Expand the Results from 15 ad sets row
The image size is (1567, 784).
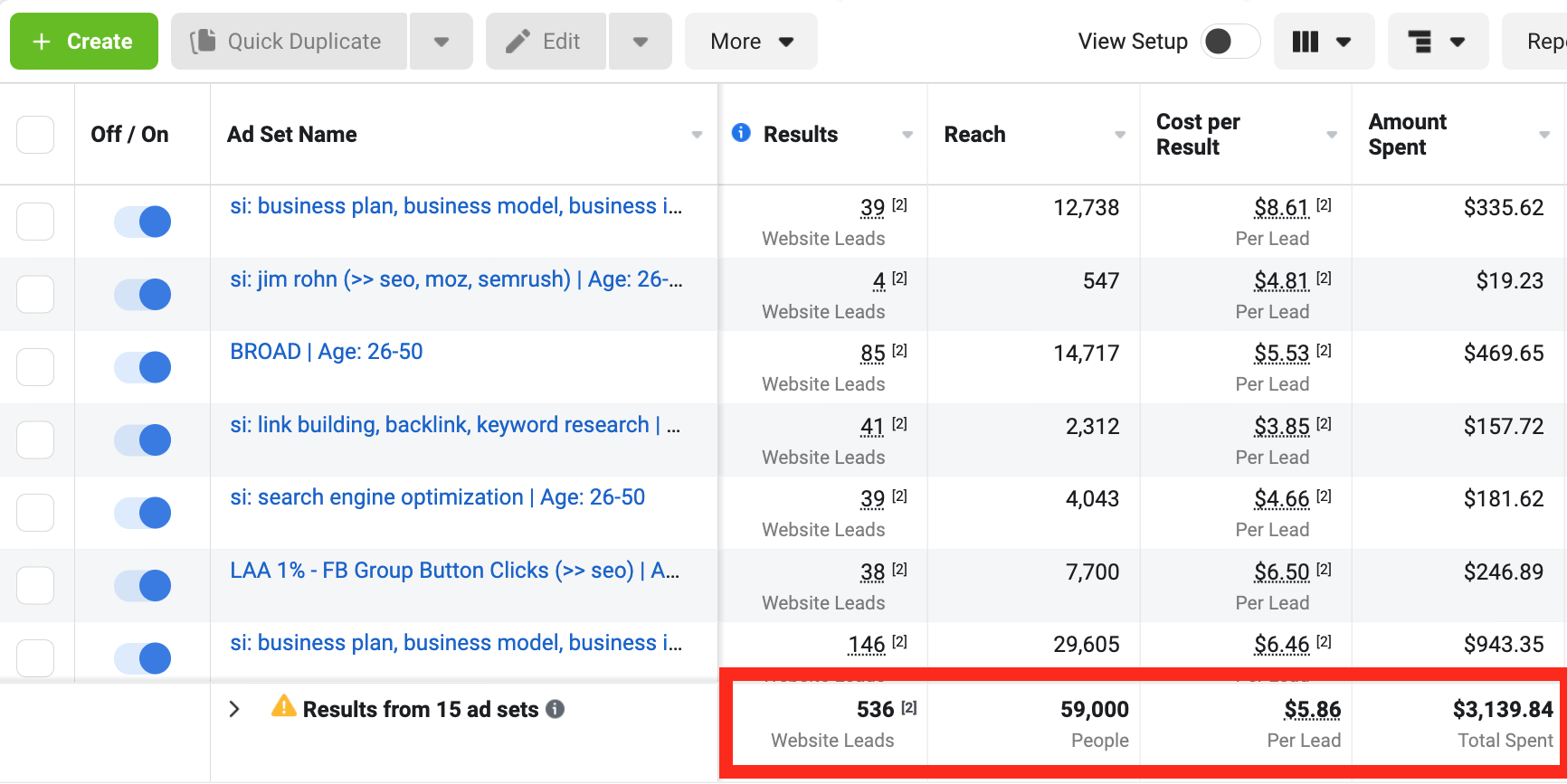tap(234, 709)
